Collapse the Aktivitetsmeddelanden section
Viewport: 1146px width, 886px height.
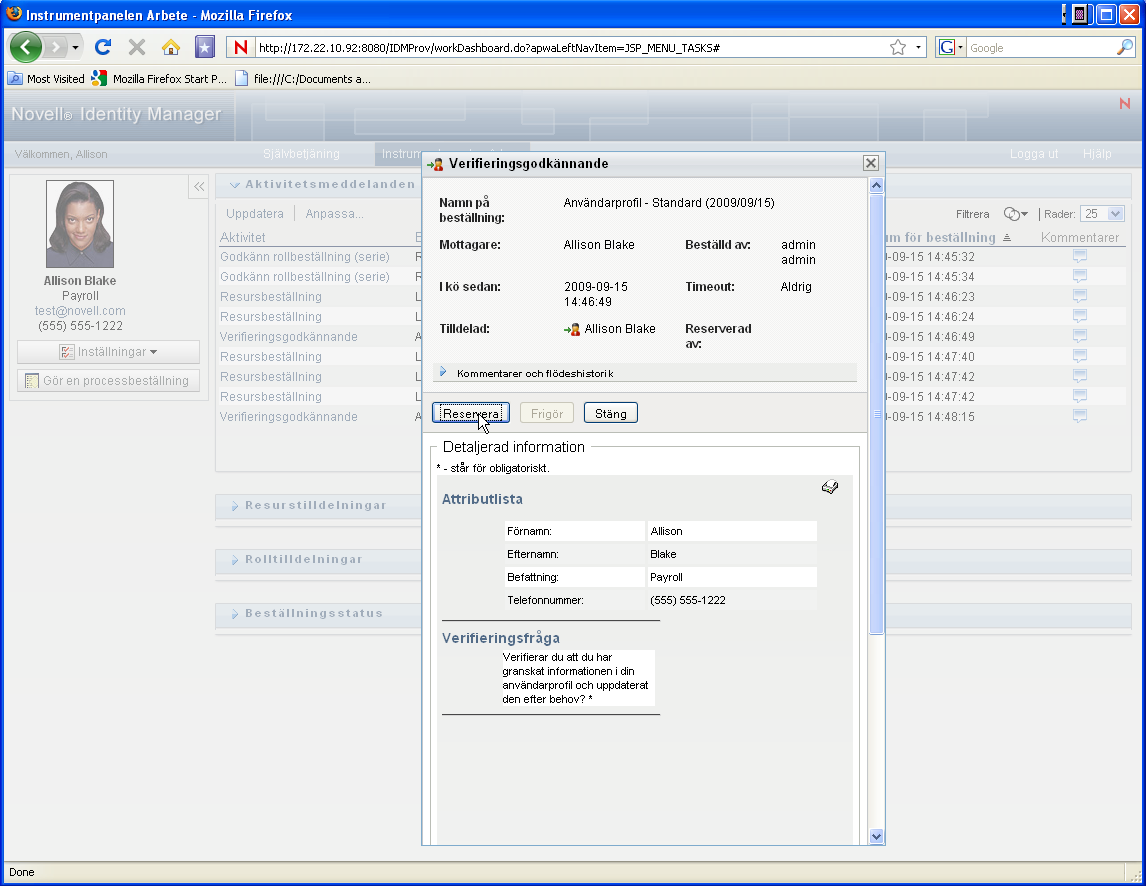[x=235, y=185]
